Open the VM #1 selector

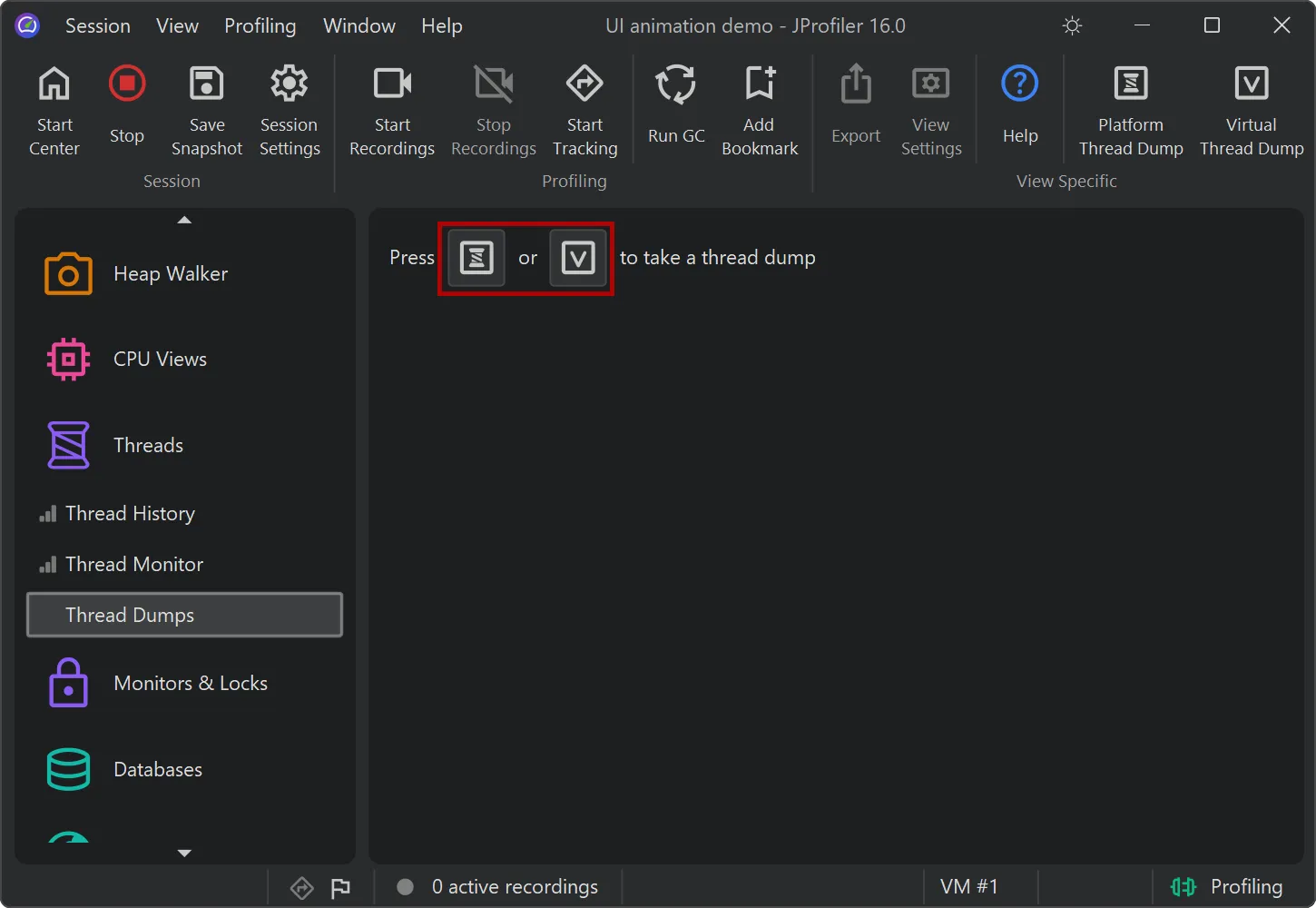[x=969, y=886]
